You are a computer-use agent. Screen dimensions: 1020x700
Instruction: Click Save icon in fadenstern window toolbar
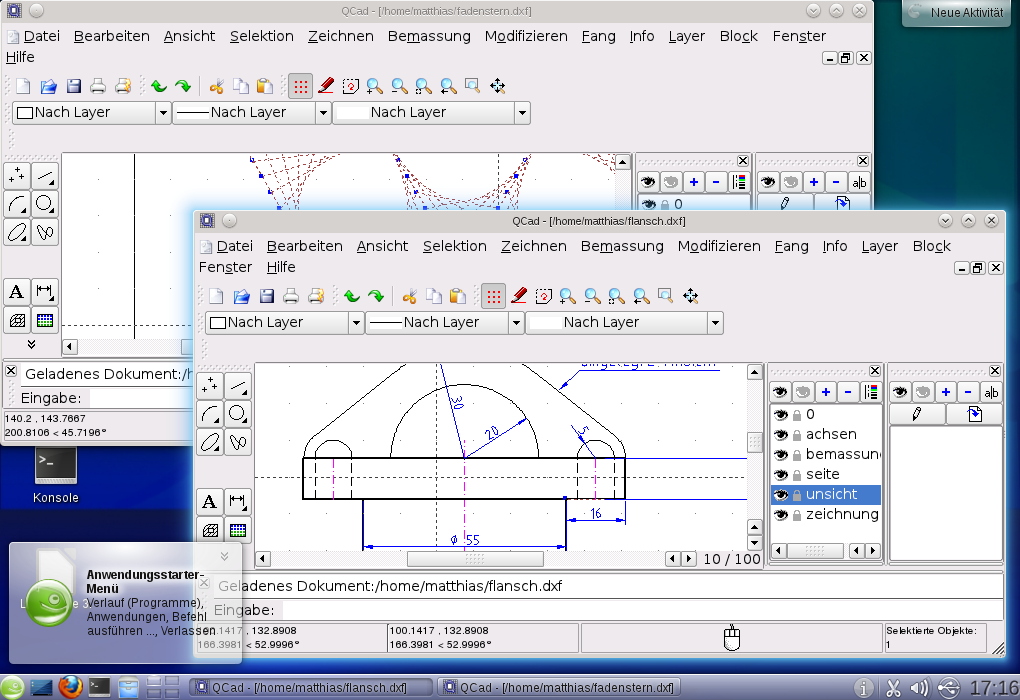click(x=74, y=87)
